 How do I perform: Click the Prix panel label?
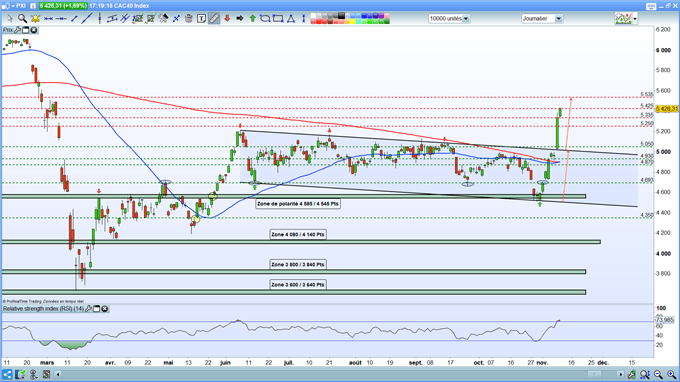tap(8, 30)
